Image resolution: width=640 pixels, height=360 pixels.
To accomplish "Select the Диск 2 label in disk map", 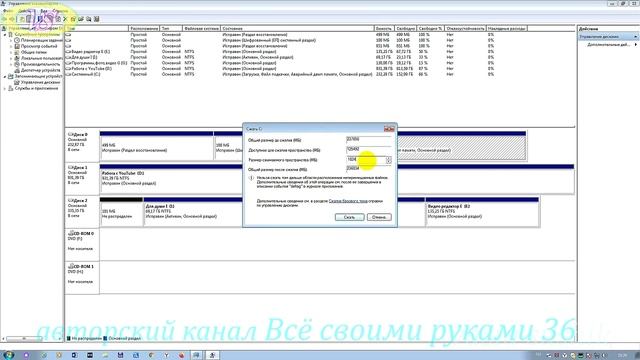I will point(82,211).
